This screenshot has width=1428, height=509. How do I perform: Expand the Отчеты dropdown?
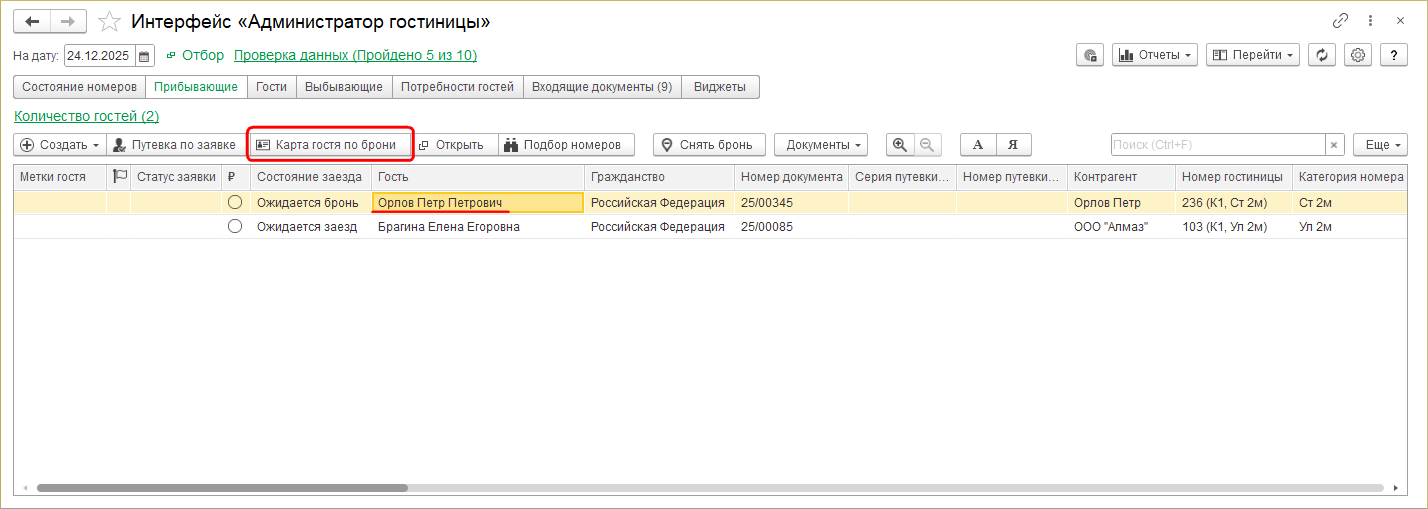coord(1155,55)
